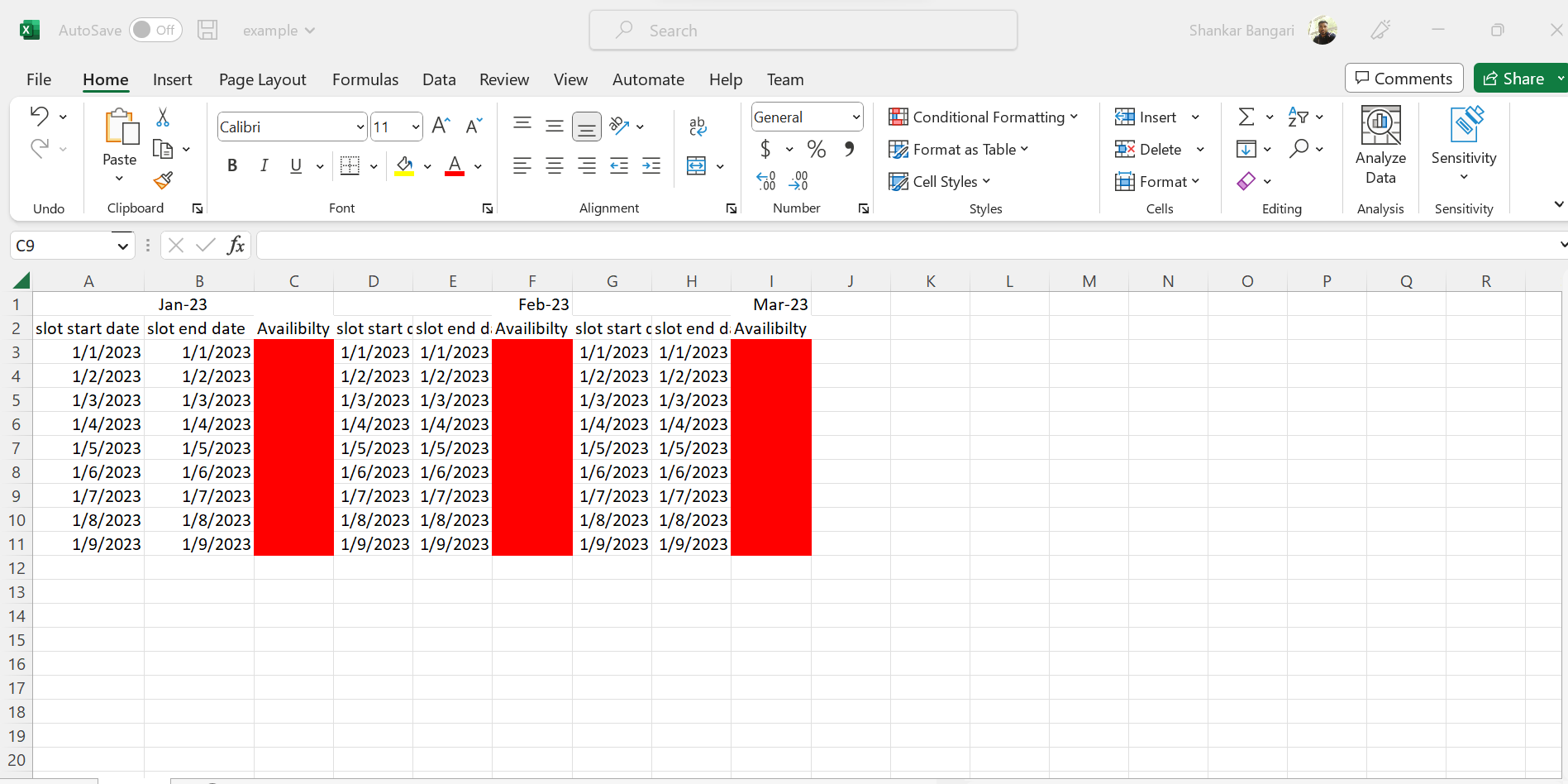Toggle AutoSave switch
1568x784 pixels.
[155, 31]
